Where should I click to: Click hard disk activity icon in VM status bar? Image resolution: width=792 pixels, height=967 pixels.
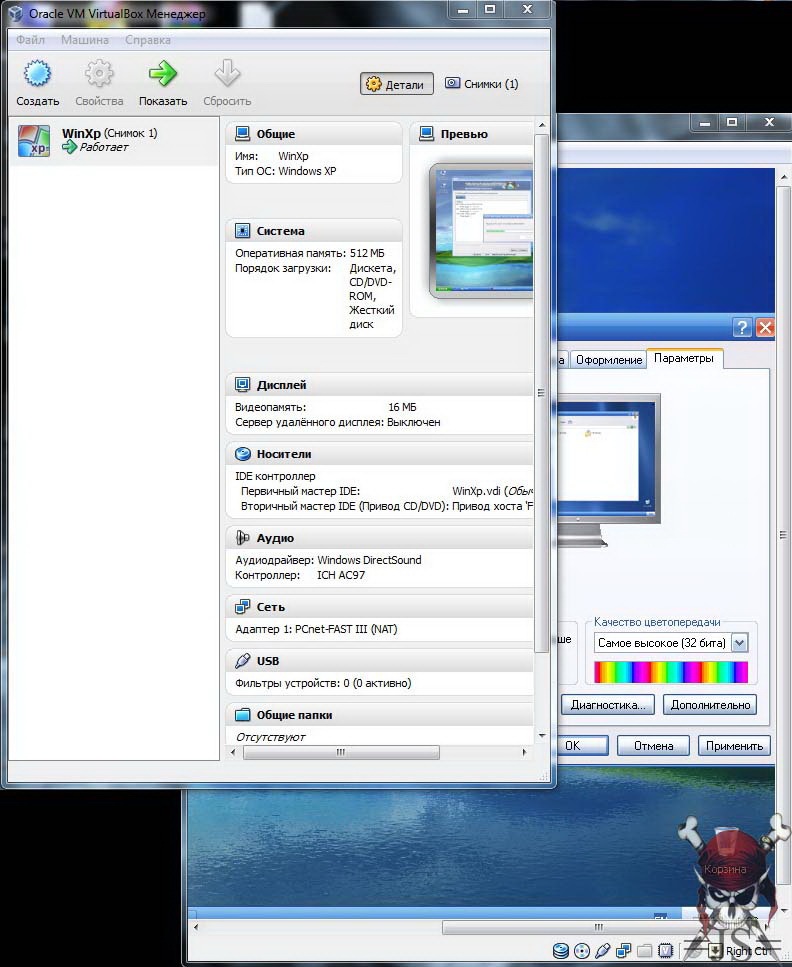561,951
